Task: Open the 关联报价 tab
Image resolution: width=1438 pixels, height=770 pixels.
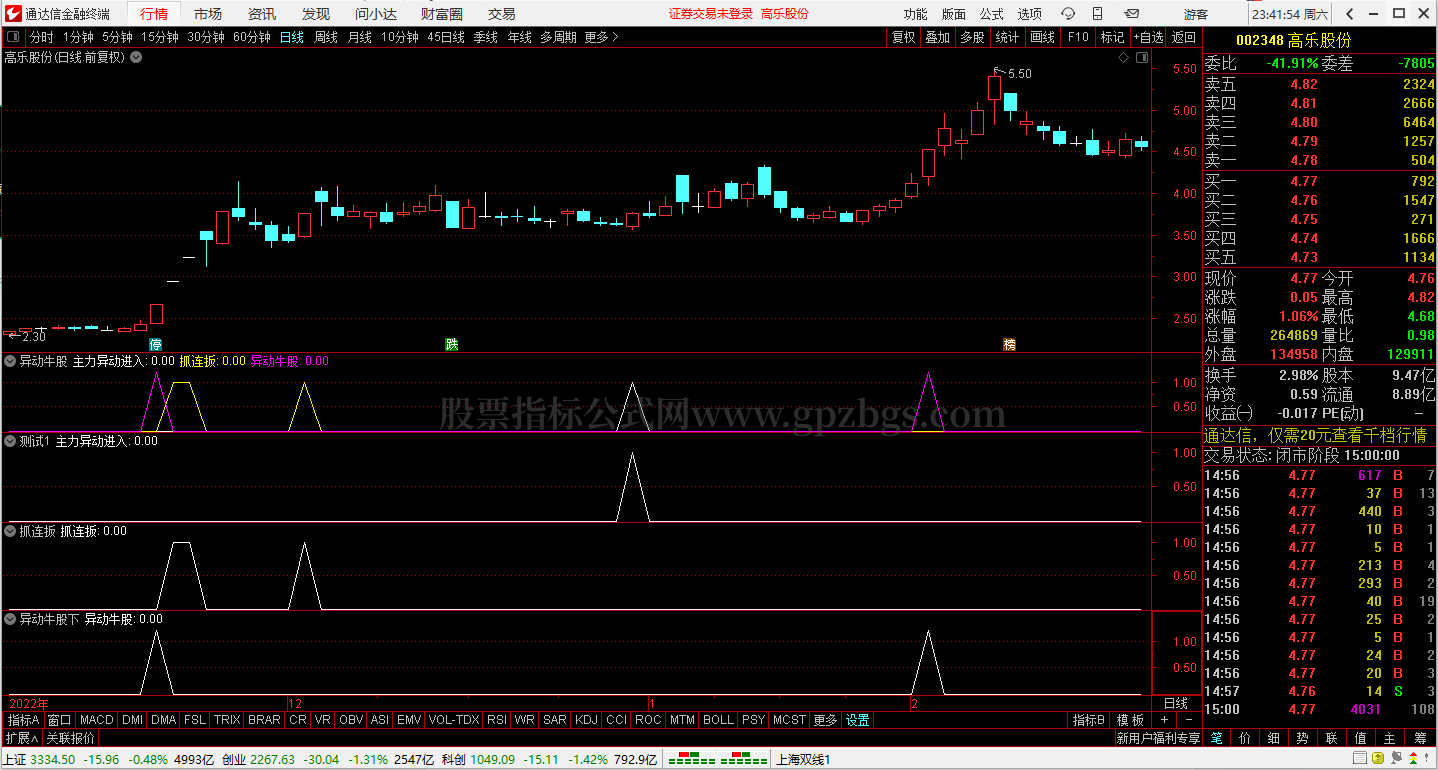Action: [71, 738]
